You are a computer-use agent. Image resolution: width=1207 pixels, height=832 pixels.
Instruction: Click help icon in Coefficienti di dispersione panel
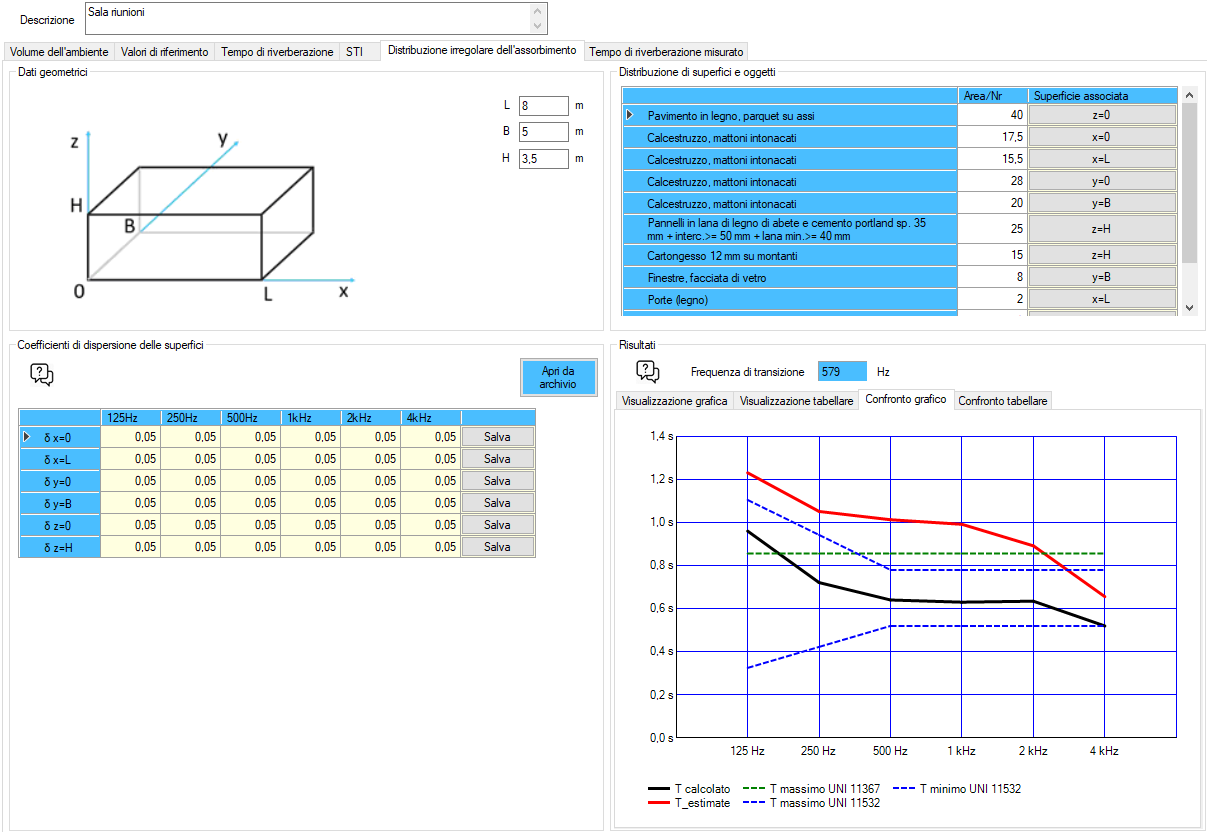tap(42, 375)
